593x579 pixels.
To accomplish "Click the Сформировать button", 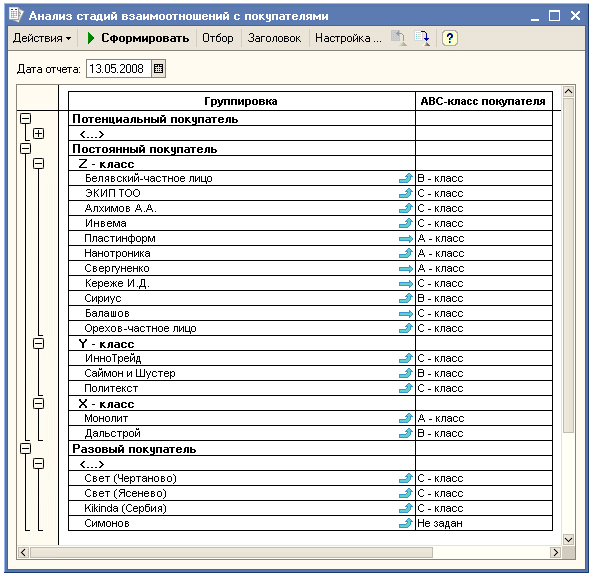I will click(138, 38).
